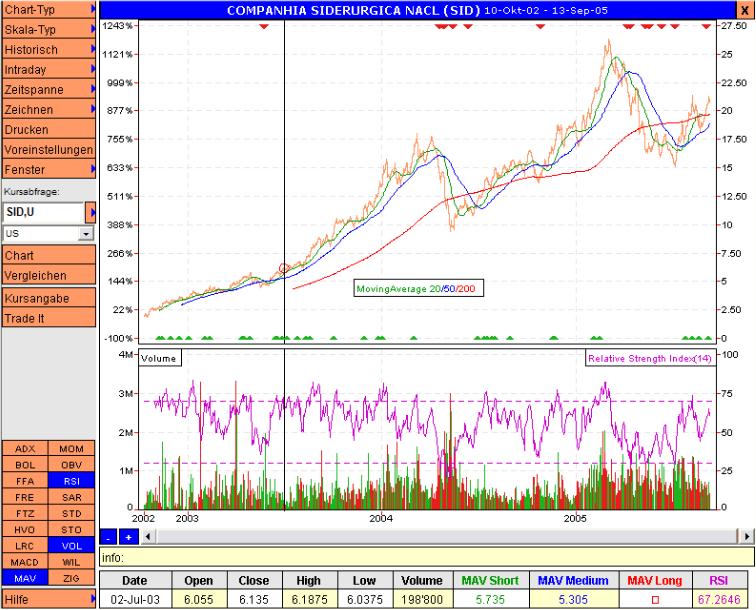Screen dimensions: 756x610
Task: Click the RSI column header
Action: point(718,581)
